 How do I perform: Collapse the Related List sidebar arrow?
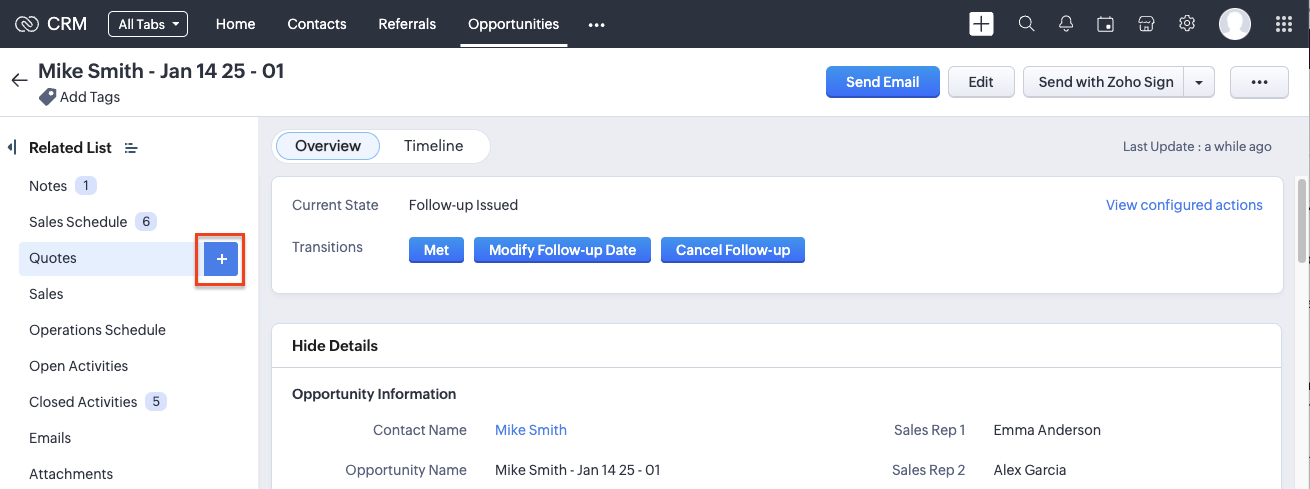11,147
